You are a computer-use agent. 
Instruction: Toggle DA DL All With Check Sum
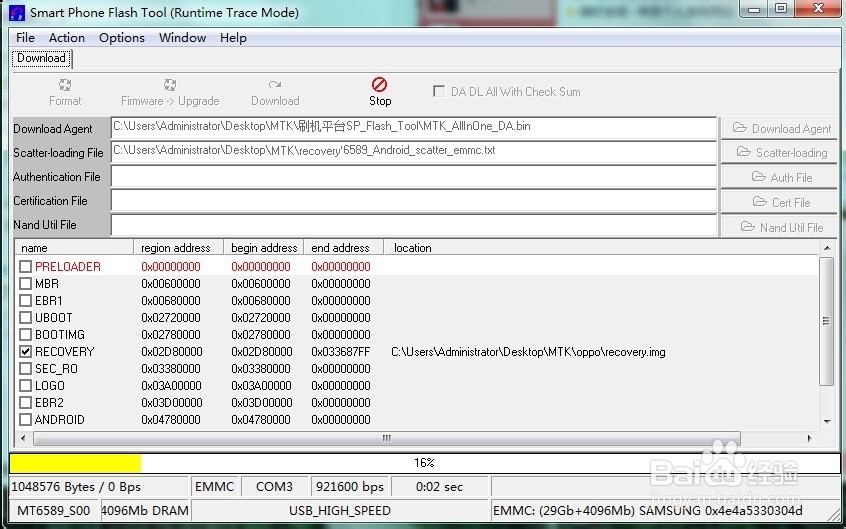(439, 91)
